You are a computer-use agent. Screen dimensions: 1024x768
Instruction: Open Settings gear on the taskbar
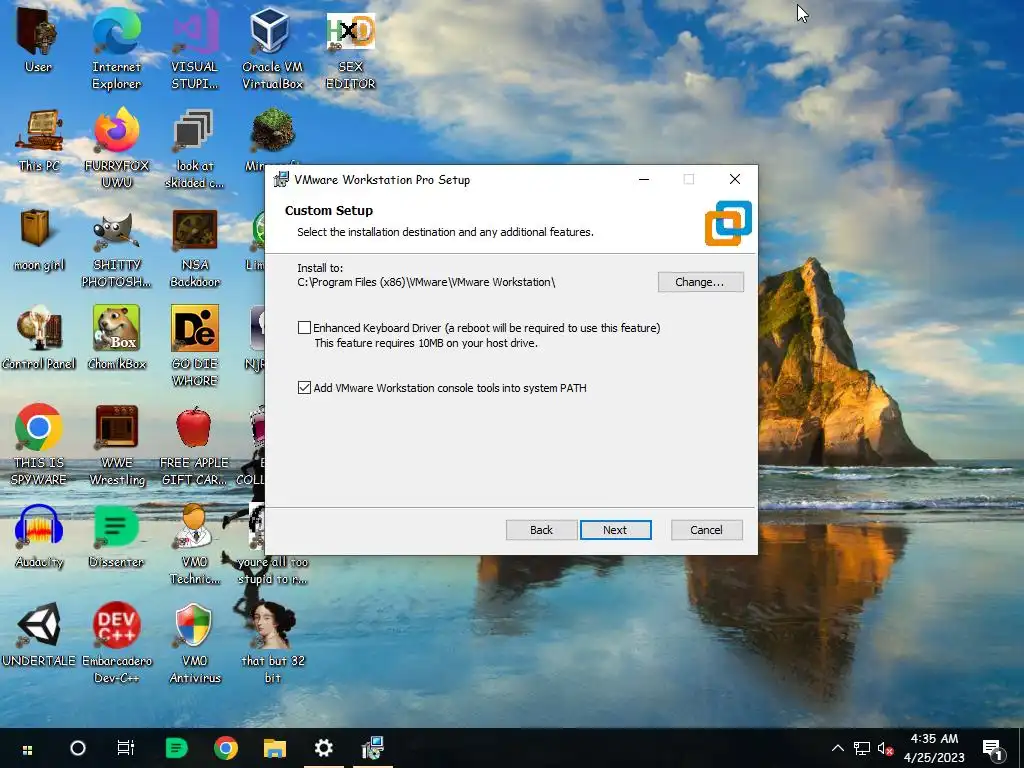(x=324, y=748)
